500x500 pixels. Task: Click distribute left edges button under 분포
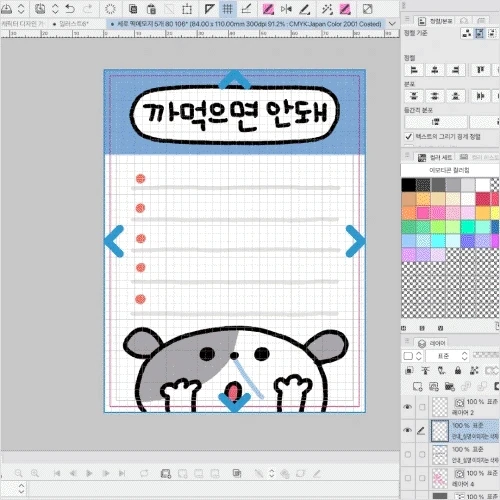pyautogui.click(x=480, y=96)
